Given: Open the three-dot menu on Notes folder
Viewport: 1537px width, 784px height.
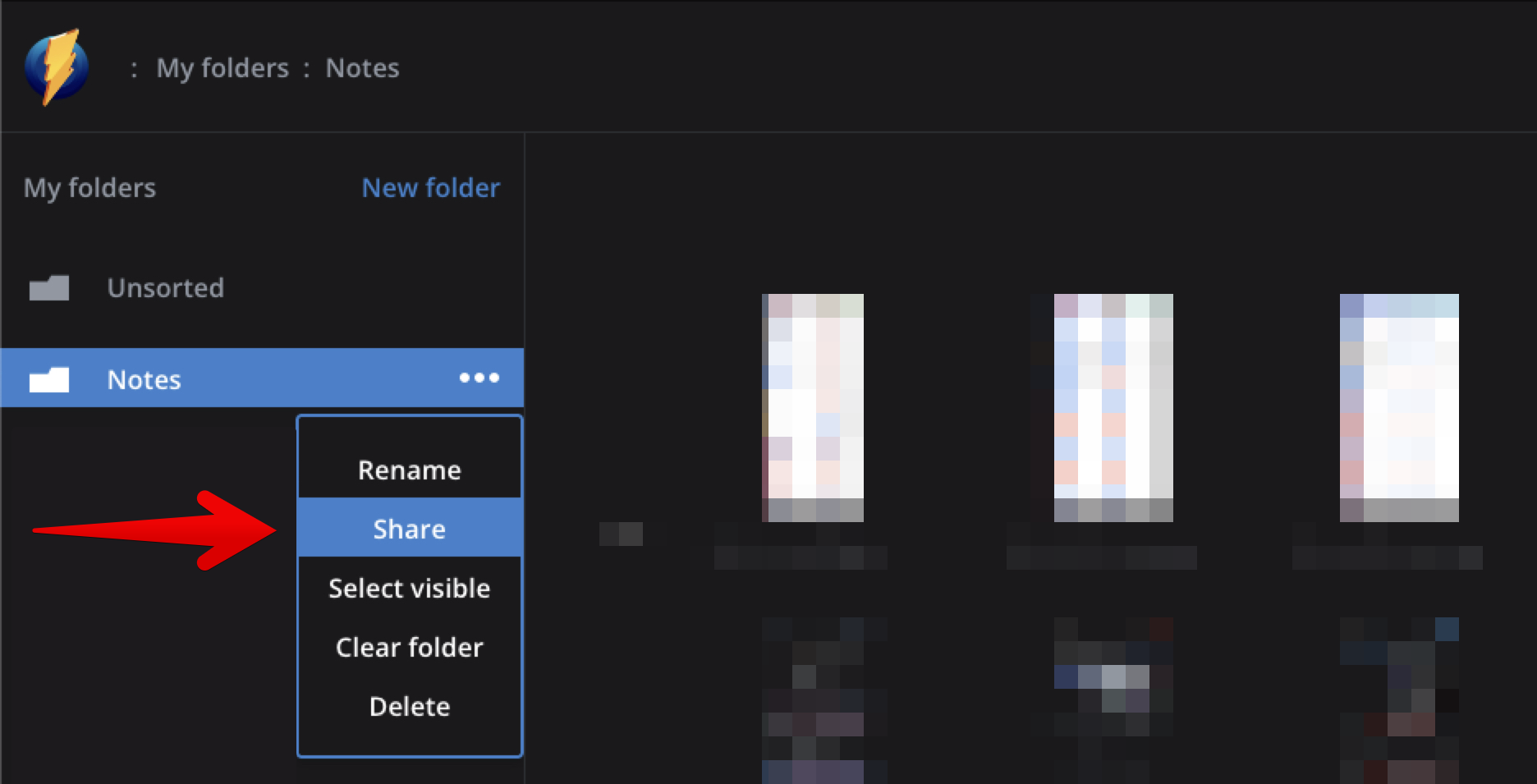Looking at the screenshot, I should point(479,378).
